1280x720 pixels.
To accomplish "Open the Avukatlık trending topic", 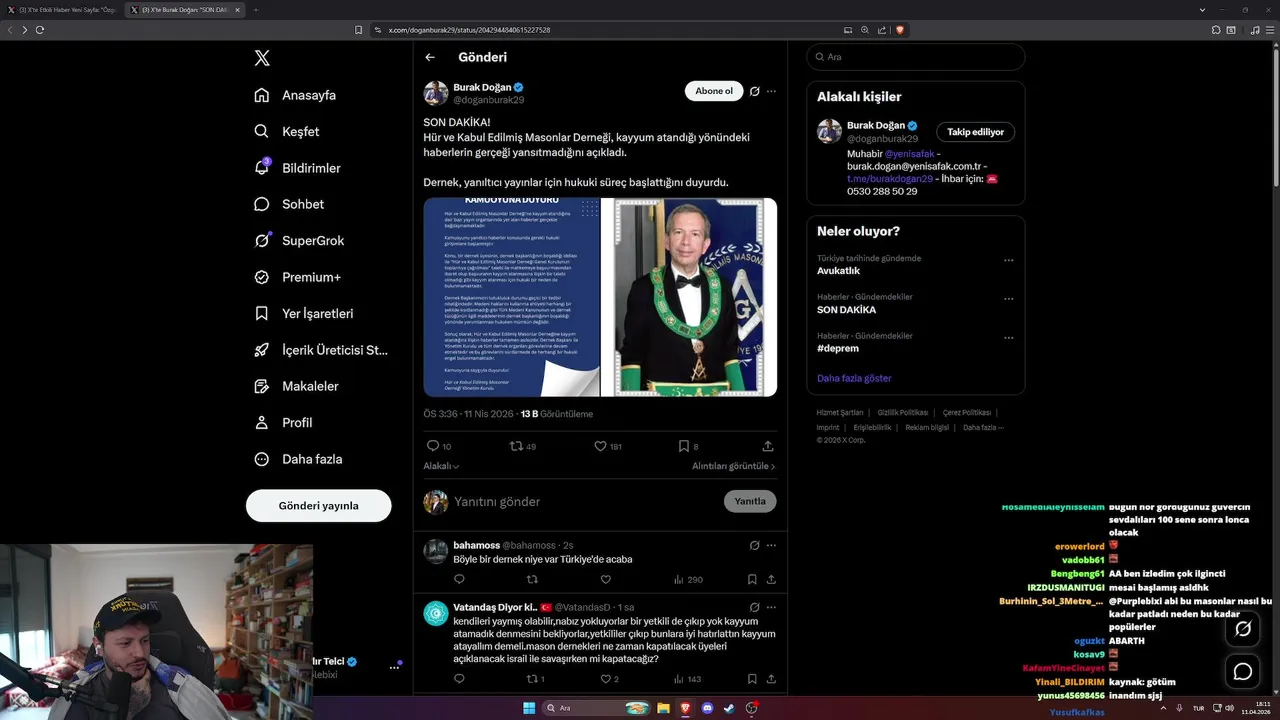I will pyautogui.click(x=838, y=271).
